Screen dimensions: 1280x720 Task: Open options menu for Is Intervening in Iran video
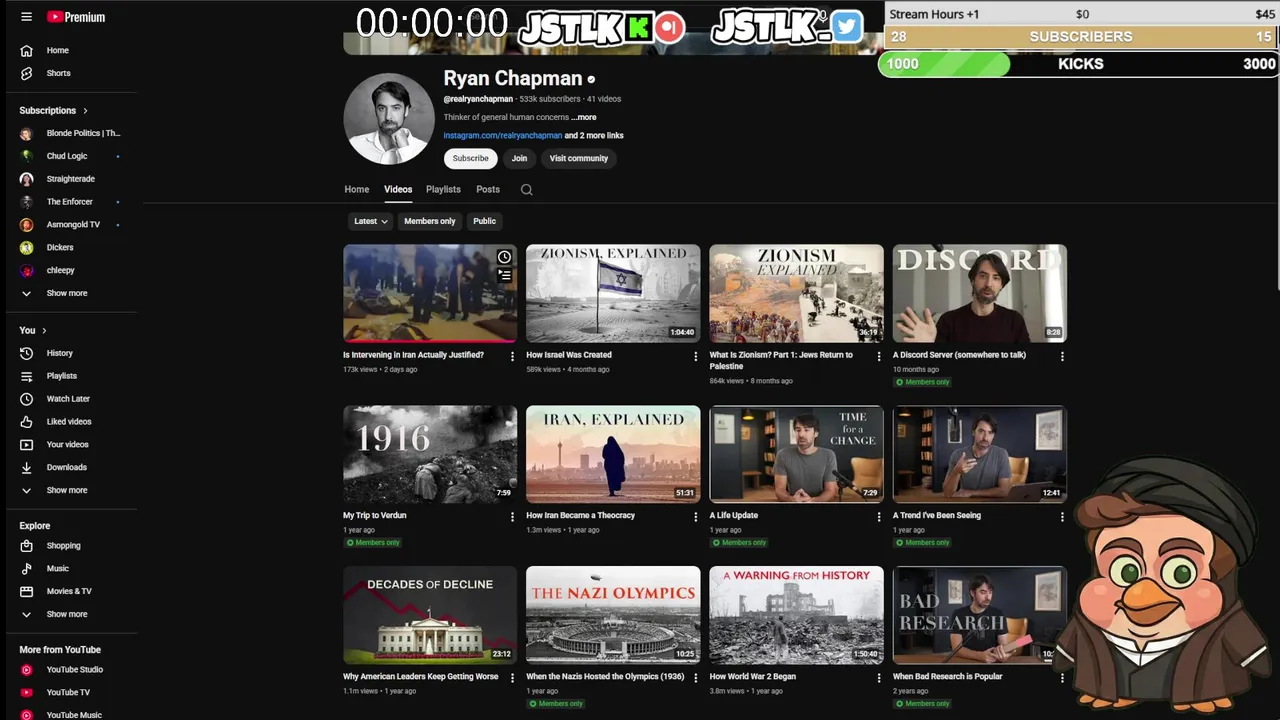[512, 356]
